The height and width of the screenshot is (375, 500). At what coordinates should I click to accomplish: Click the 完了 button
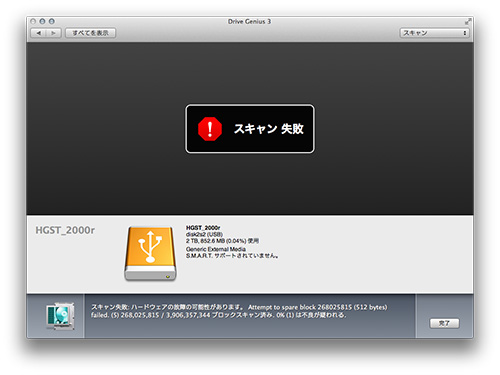pos(444,323)
